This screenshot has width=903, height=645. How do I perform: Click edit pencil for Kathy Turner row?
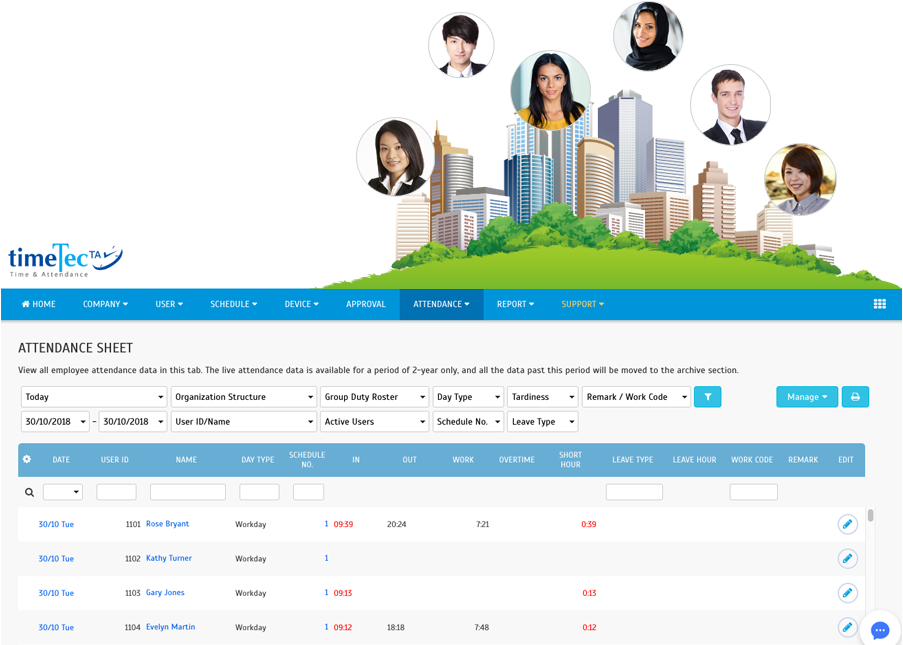point(847,558)
